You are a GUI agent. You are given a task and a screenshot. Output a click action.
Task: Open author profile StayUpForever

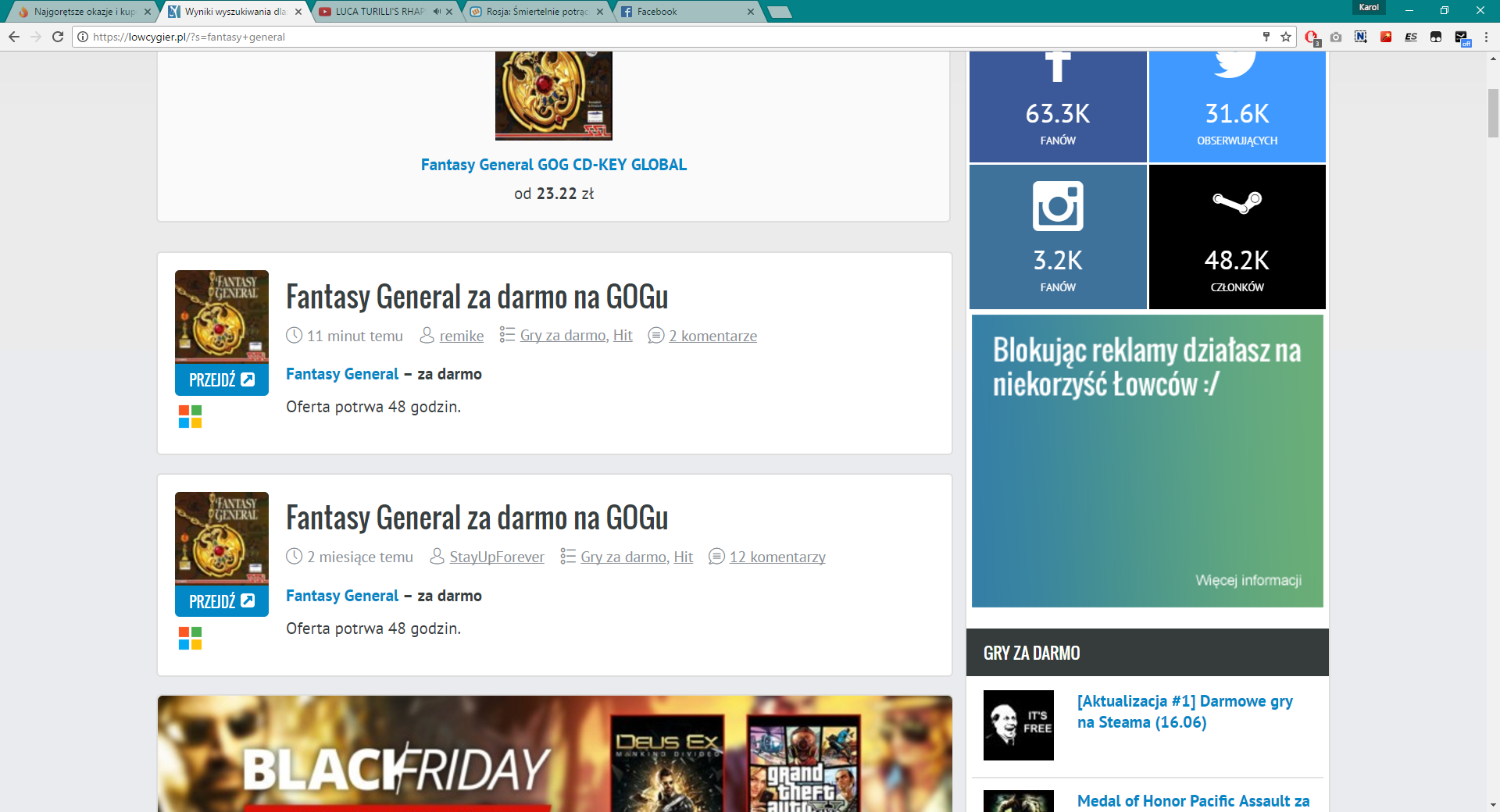point(497,557)
